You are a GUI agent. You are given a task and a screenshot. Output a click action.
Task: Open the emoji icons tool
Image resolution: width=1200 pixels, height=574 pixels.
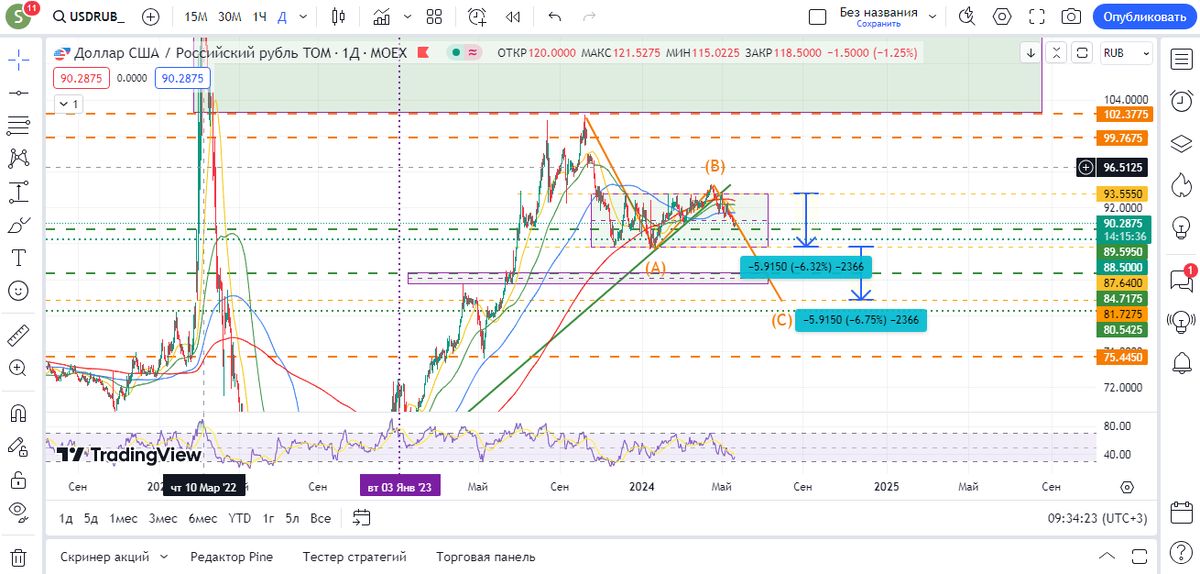(18, 290)
